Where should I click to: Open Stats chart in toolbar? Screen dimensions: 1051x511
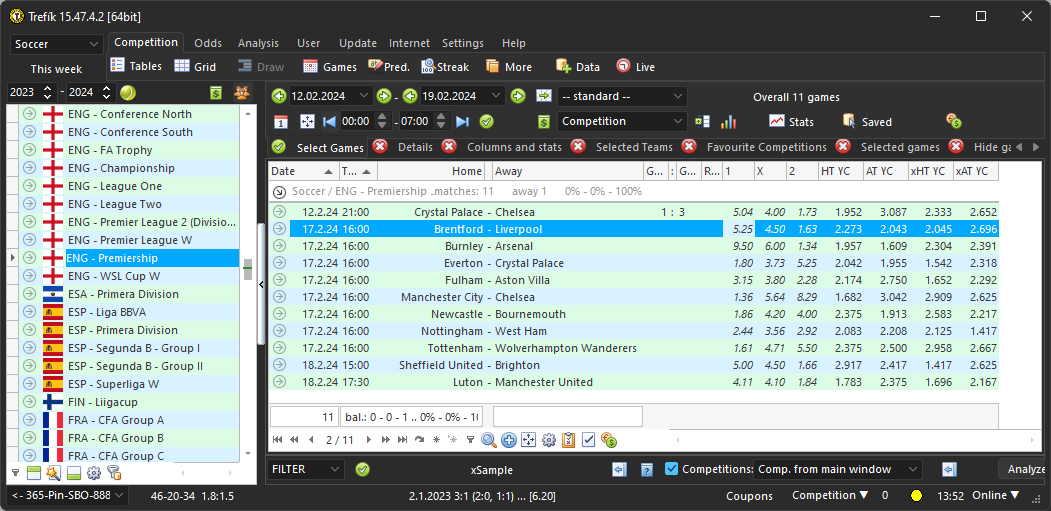(x=791, y=121)
